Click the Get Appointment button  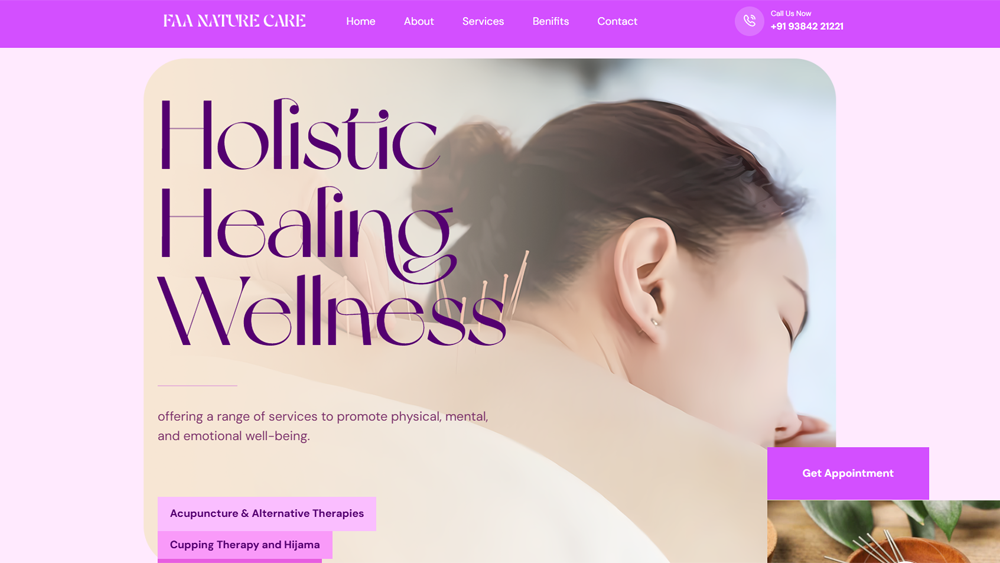click(x=848, y=473)
